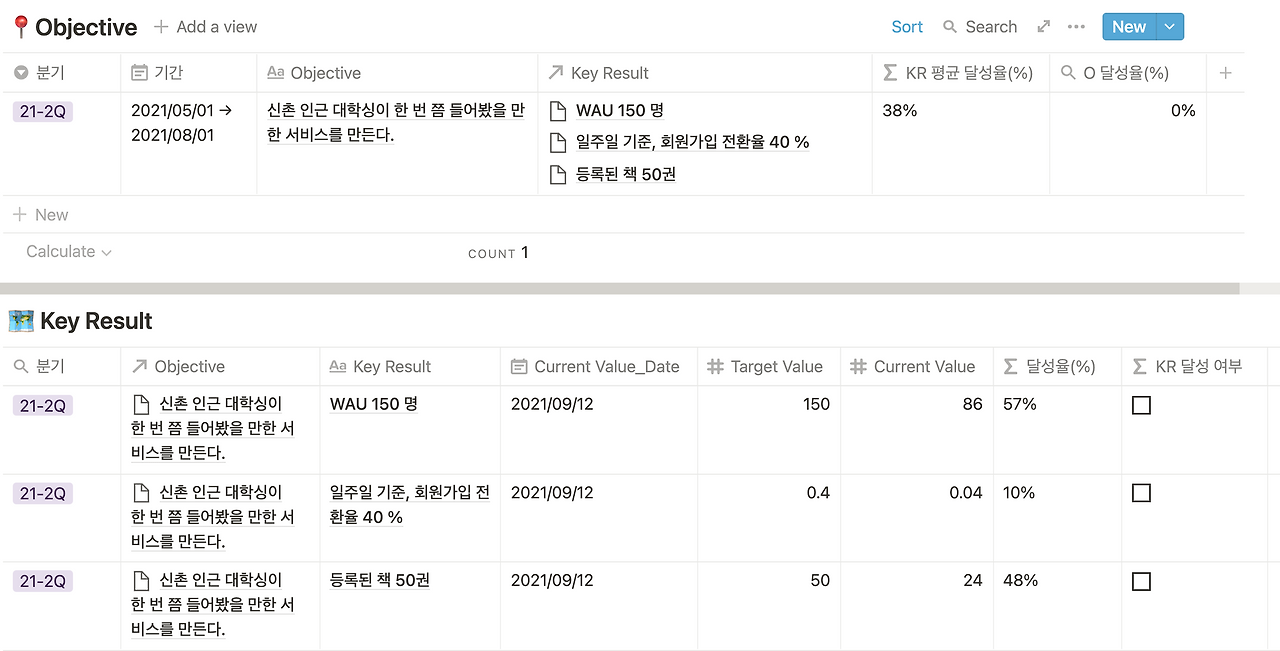Click the plus icon to add a column

click(1226, 73)
